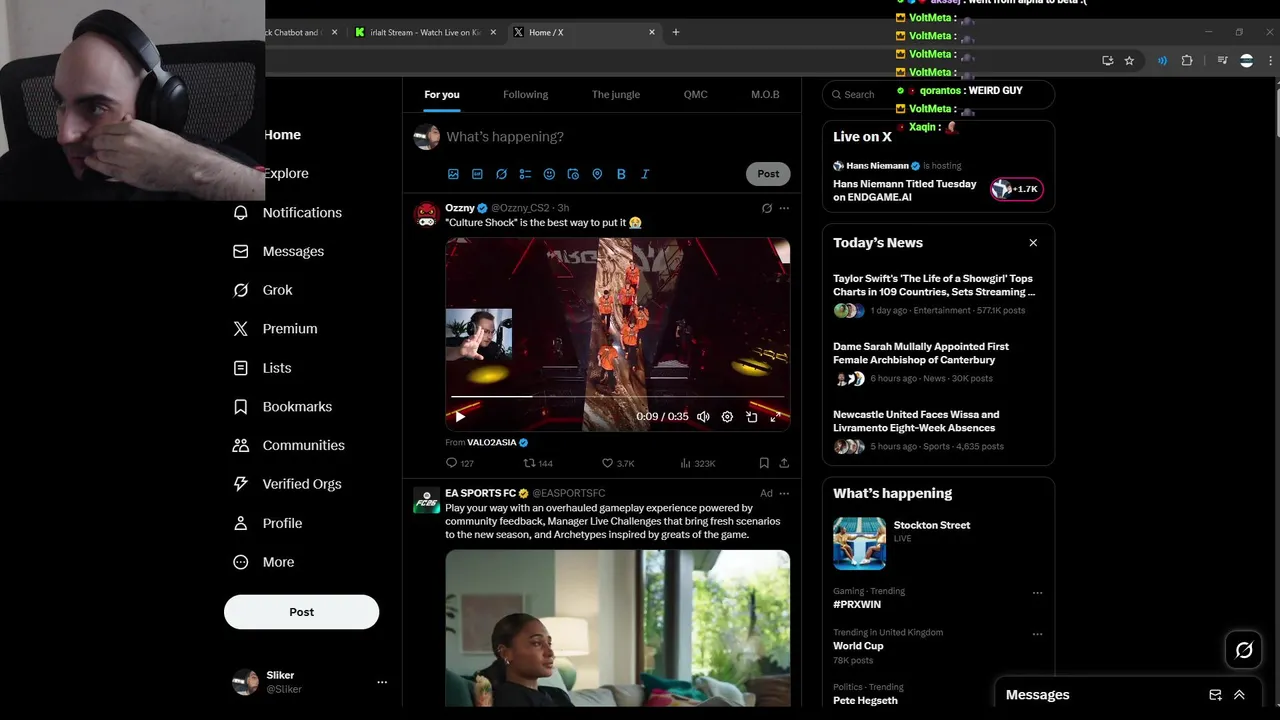Image resolution: width=1280 pixels, height=720 pixels.
Task: Open a new browser tab
Action: [x=675, y=32]
